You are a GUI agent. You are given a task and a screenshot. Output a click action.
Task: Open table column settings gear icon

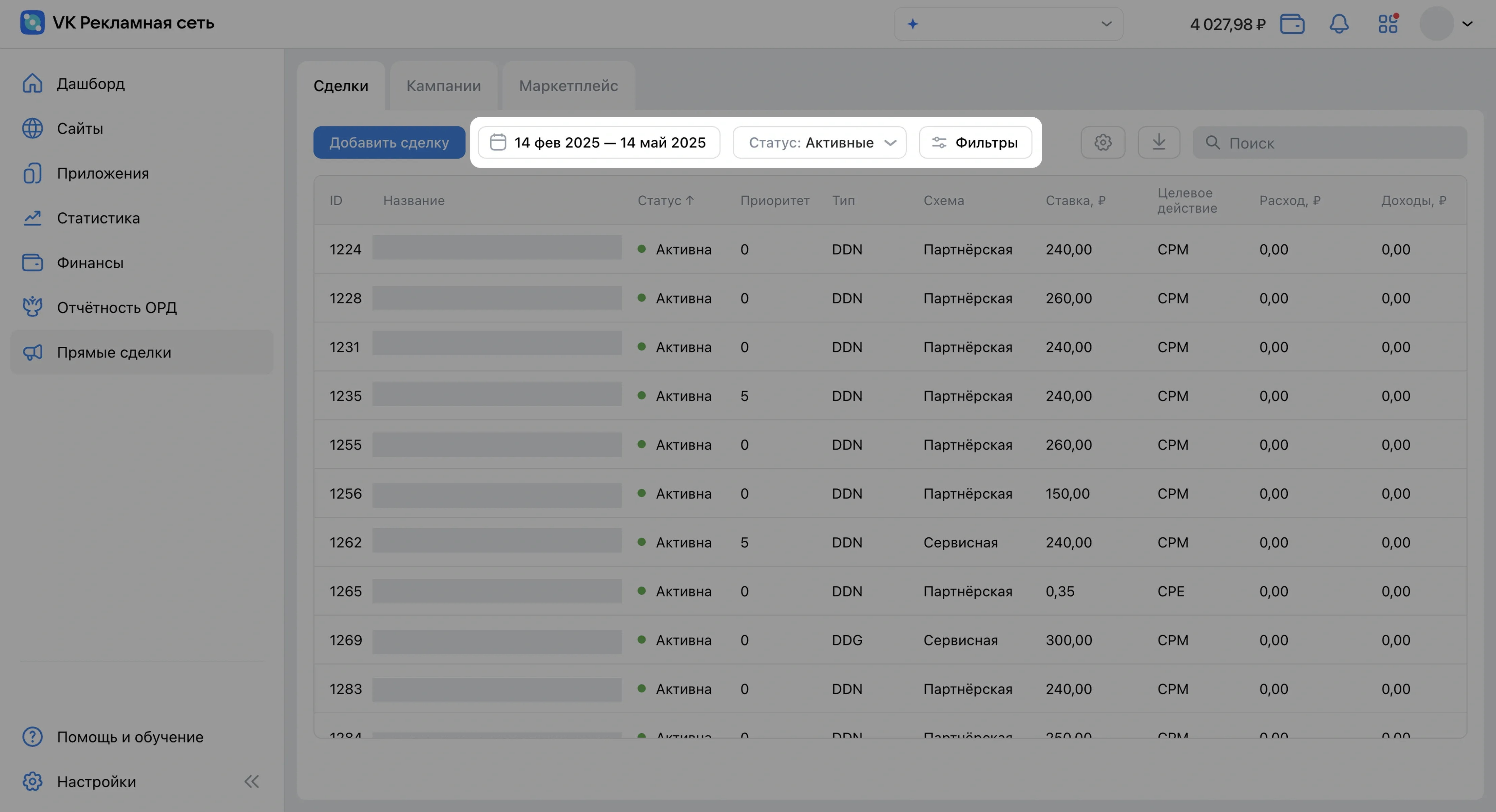1103,142
